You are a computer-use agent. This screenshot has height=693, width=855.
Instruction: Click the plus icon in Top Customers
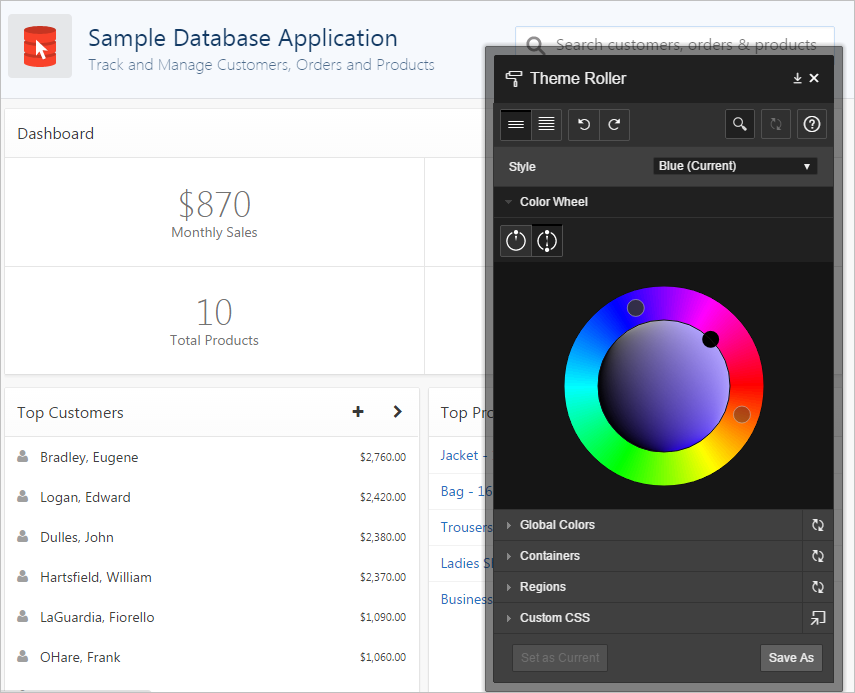[358, 412]
